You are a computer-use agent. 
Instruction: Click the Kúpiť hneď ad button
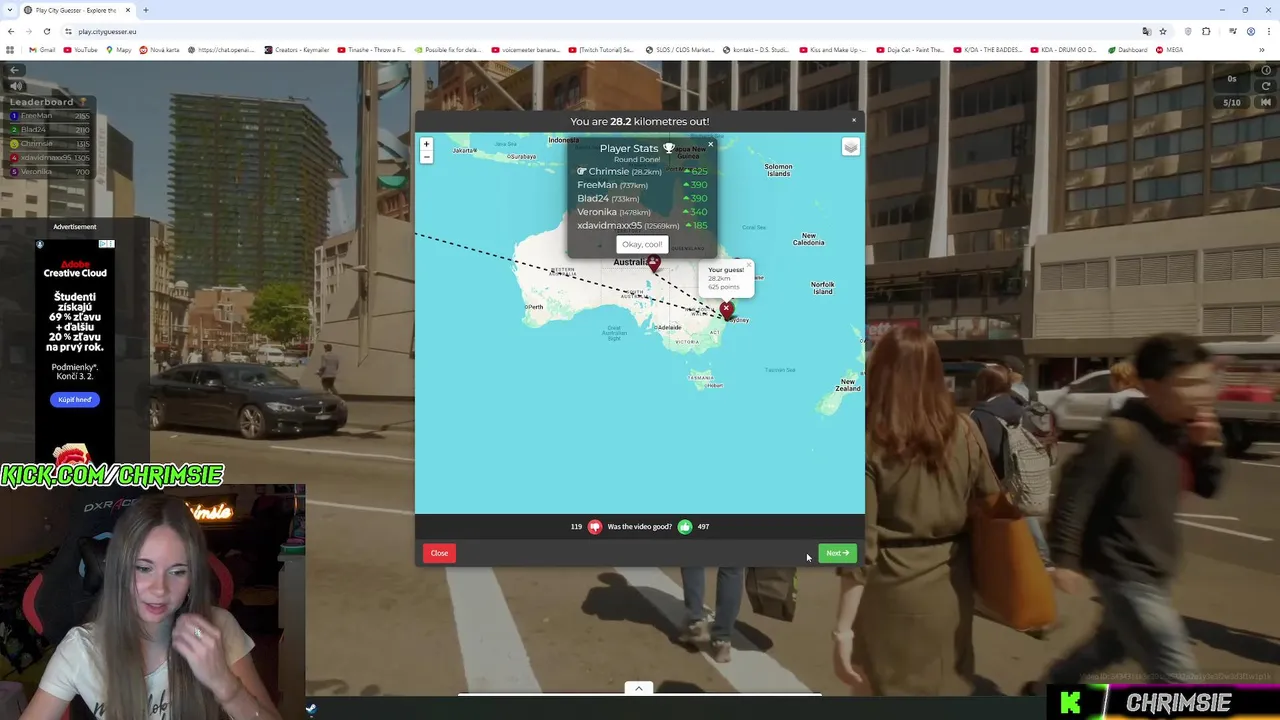[x=74, y=400]
